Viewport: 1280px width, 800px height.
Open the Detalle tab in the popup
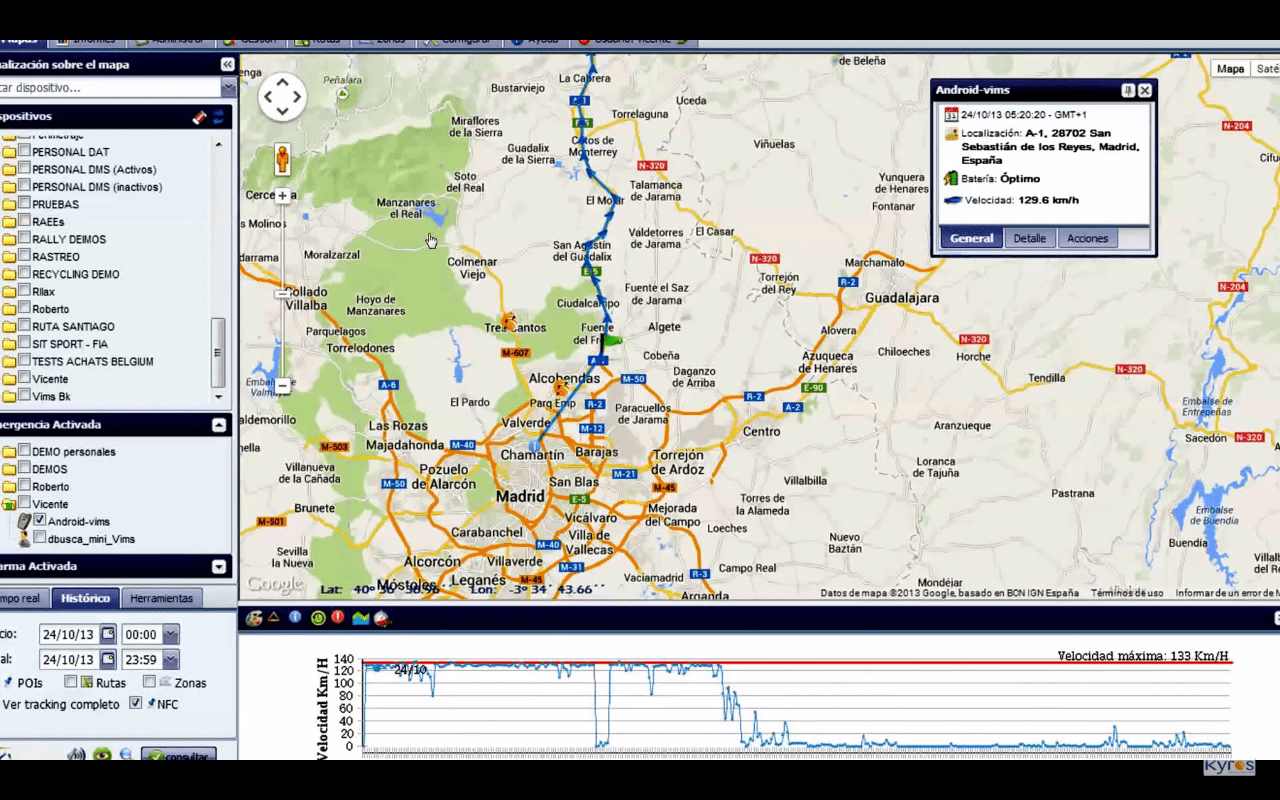[1029, 238]
